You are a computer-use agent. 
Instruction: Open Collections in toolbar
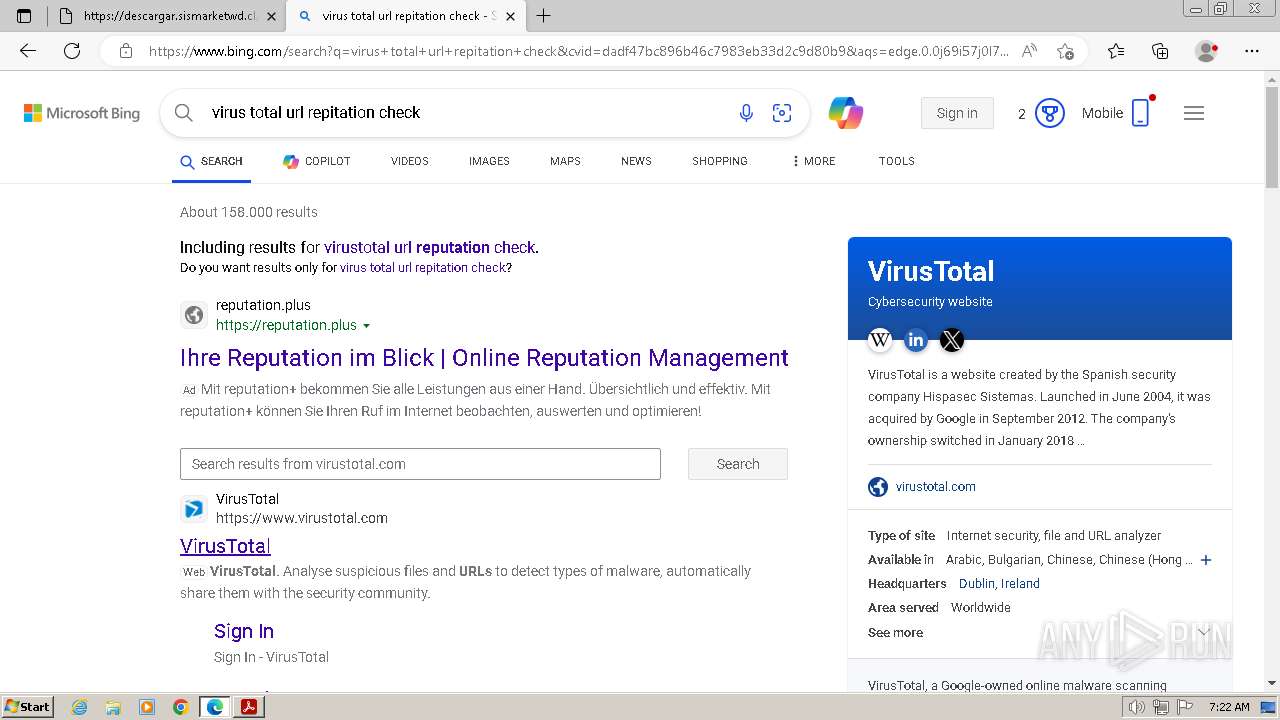(1160, 51)
